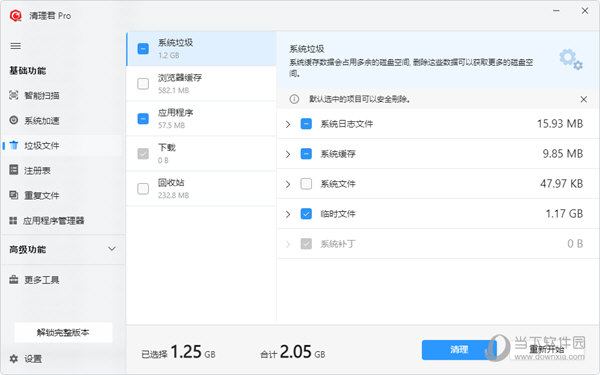Click the 合计 2.05 GB total summary

tap(293, 352)
